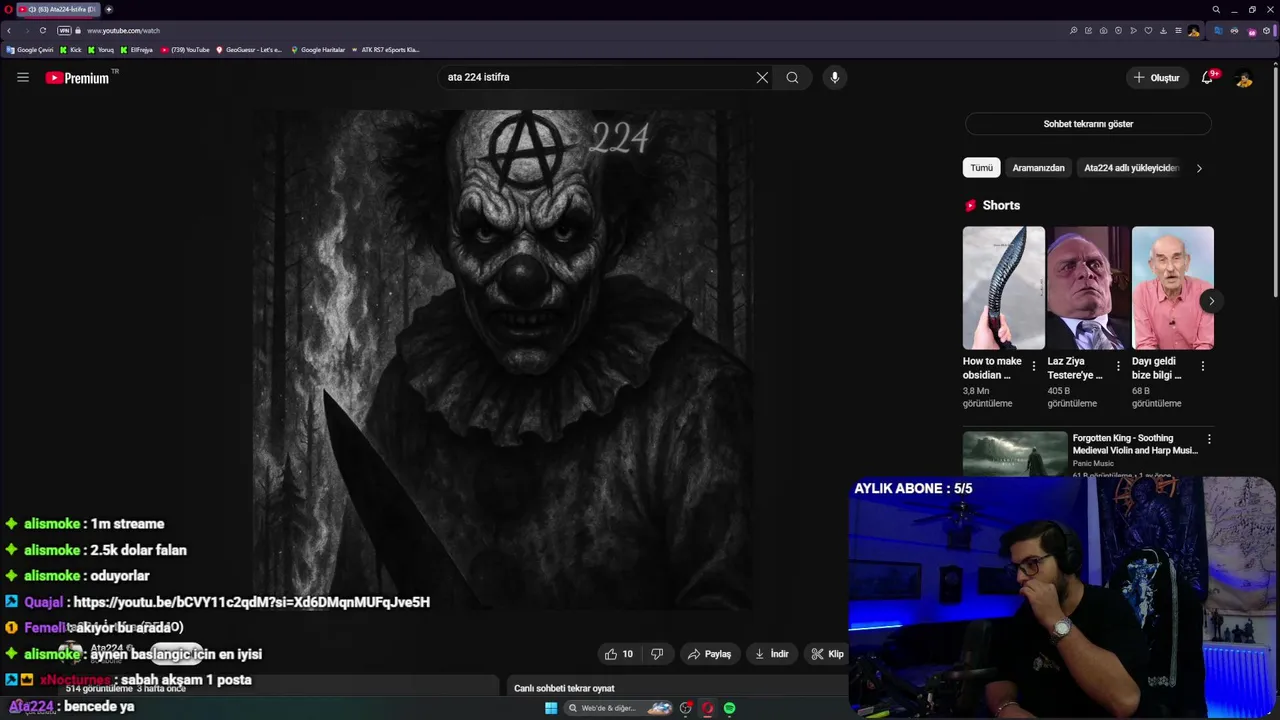Expand Canlı sohbeti tekrar oynat panel
Image resolution: width=1280 pixels, height=720 pixels.
click(x=677, y=688)
